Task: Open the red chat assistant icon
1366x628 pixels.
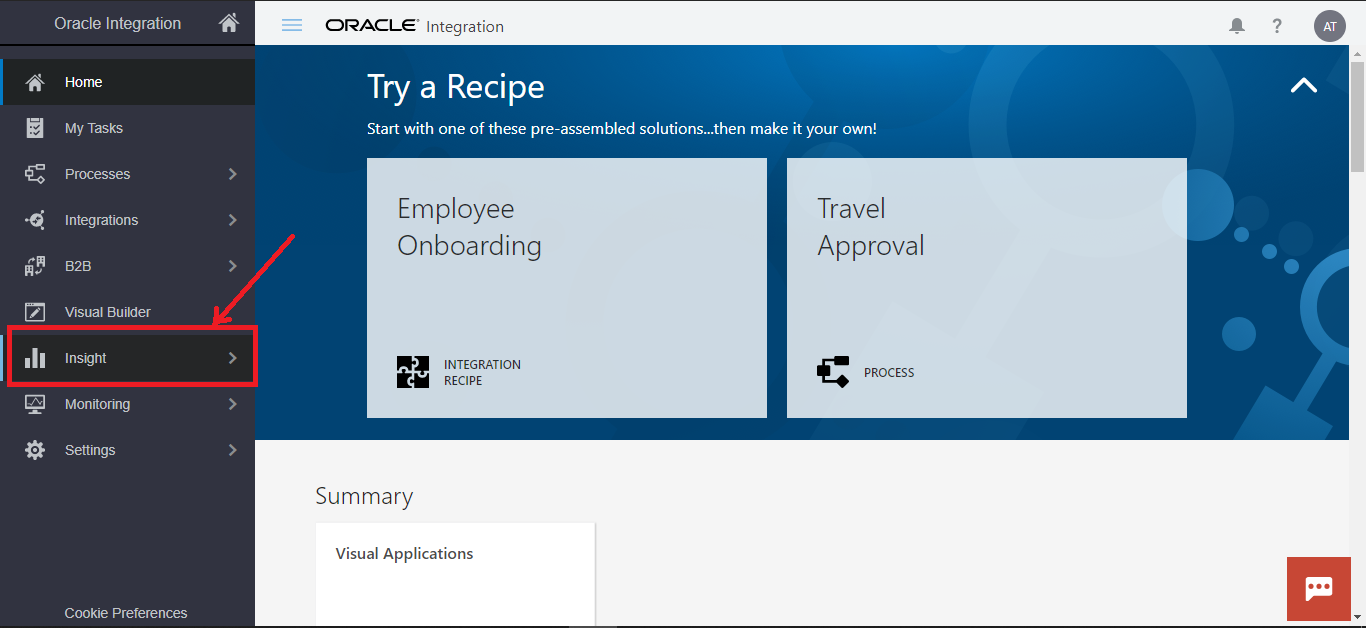Action: tap(1318, 588)
